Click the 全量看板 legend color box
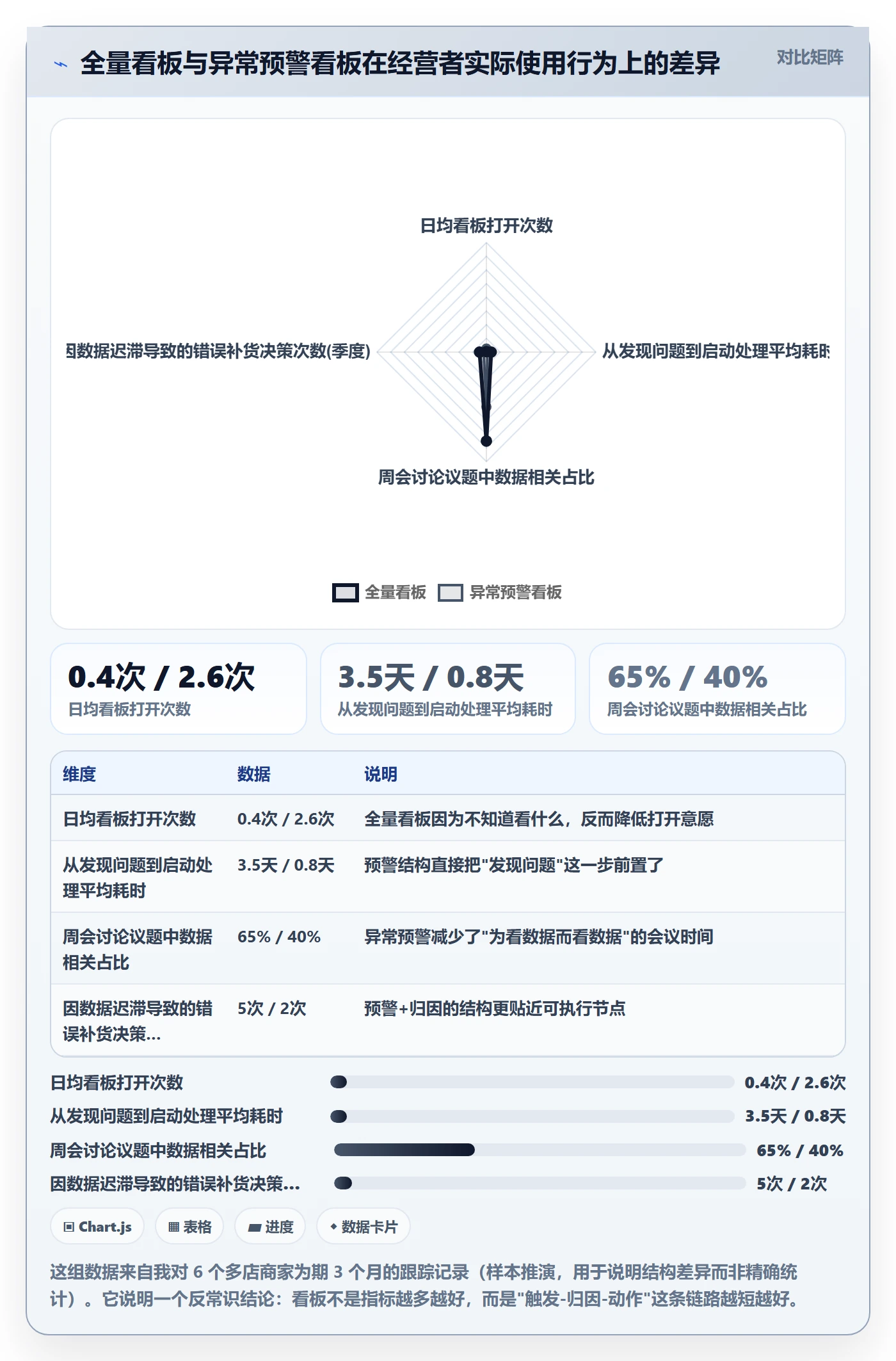896x1361 pixels. tap(346, 593)
